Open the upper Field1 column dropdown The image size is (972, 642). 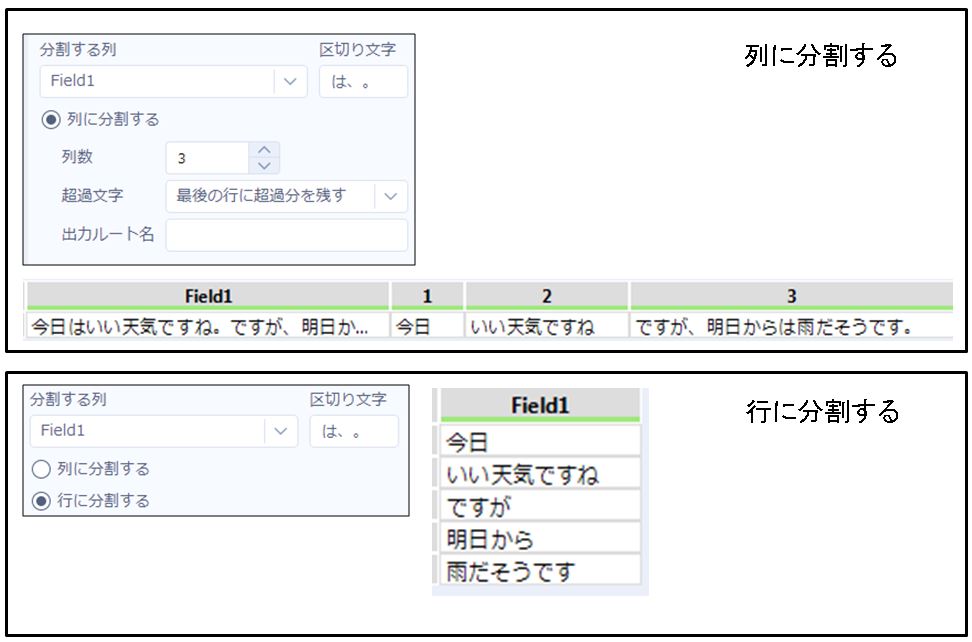290,81
